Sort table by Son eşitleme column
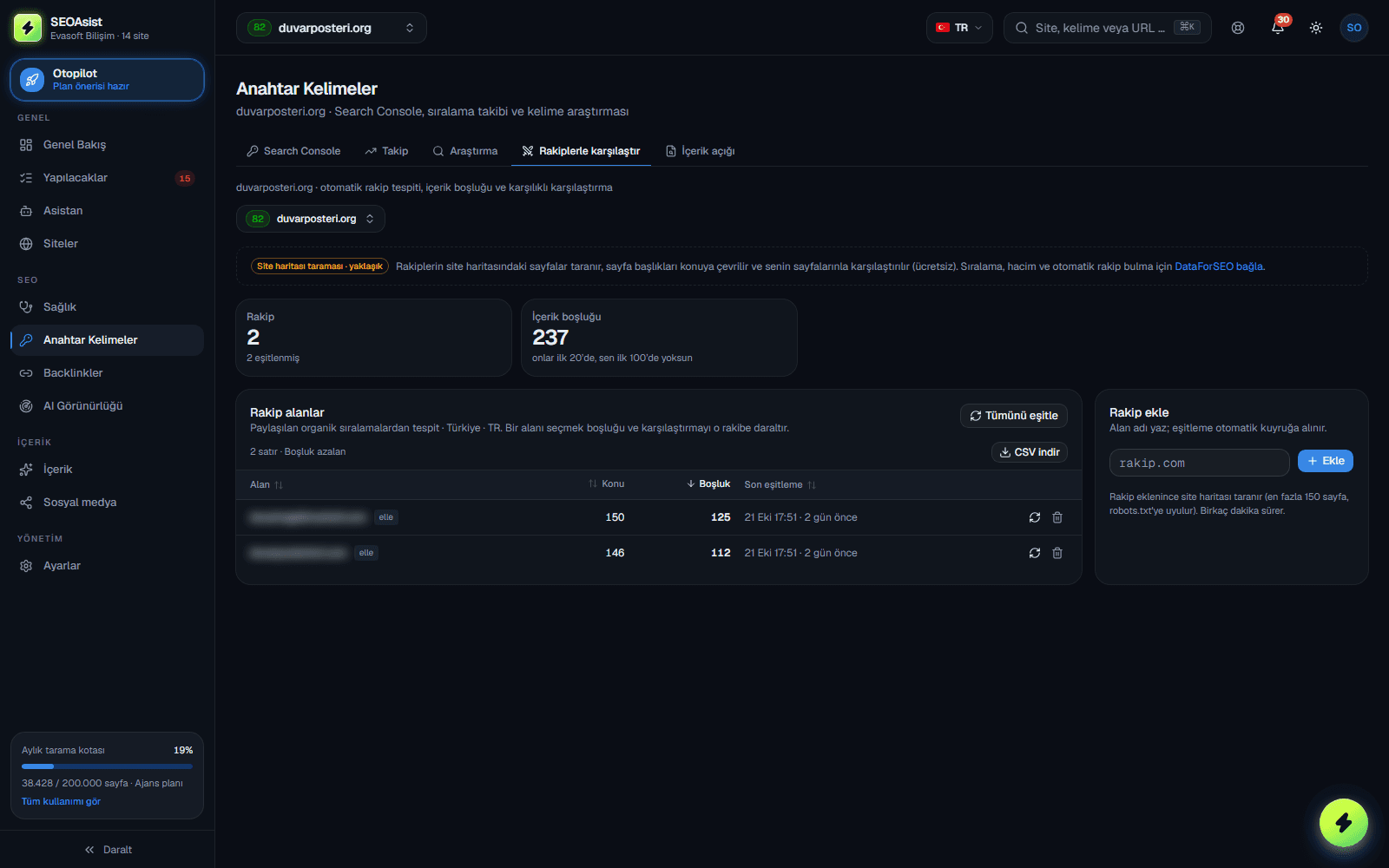The width and height of the screenshot is (1389, 868). 780,484
